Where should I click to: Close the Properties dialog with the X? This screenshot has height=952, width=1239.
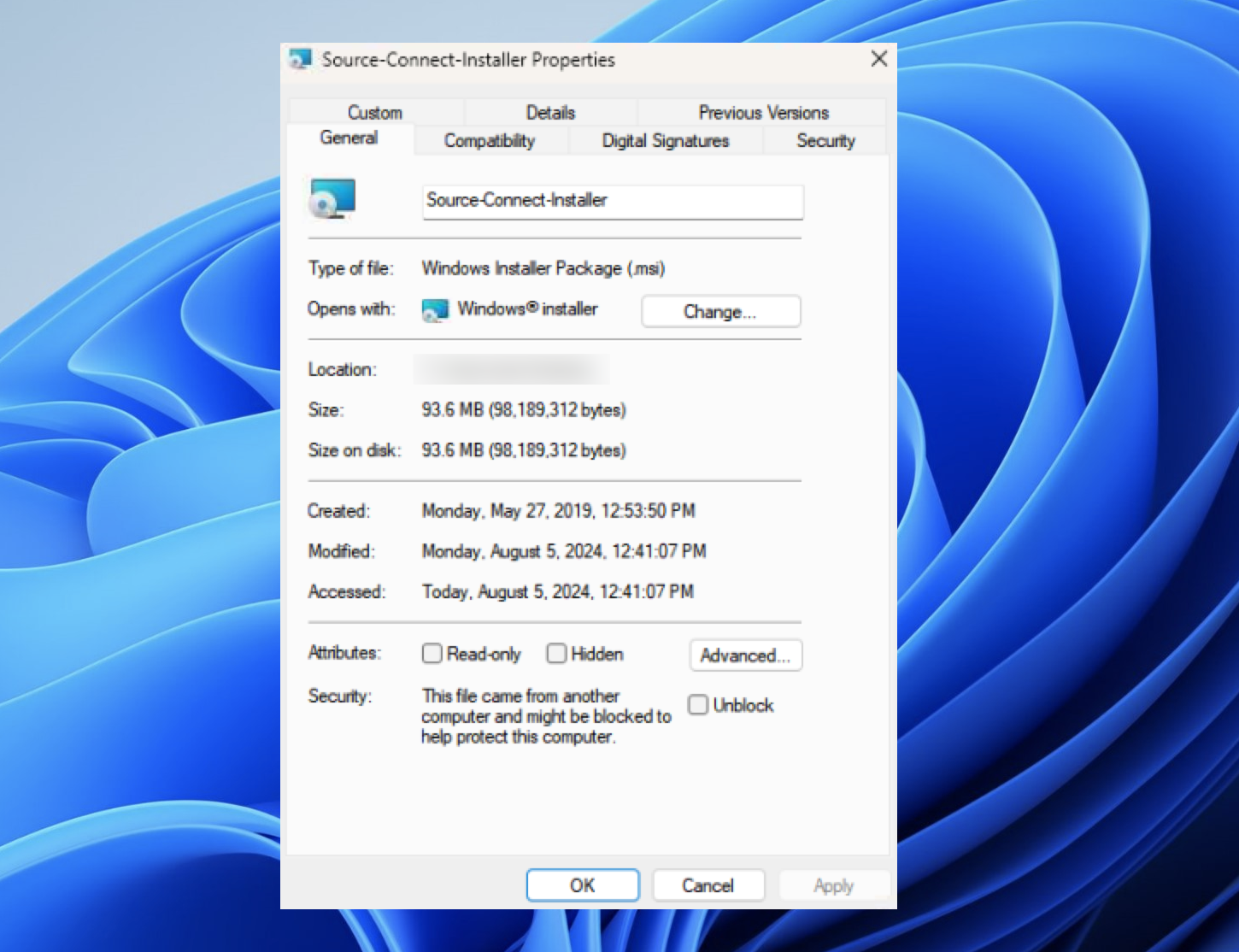pos(878,59)
